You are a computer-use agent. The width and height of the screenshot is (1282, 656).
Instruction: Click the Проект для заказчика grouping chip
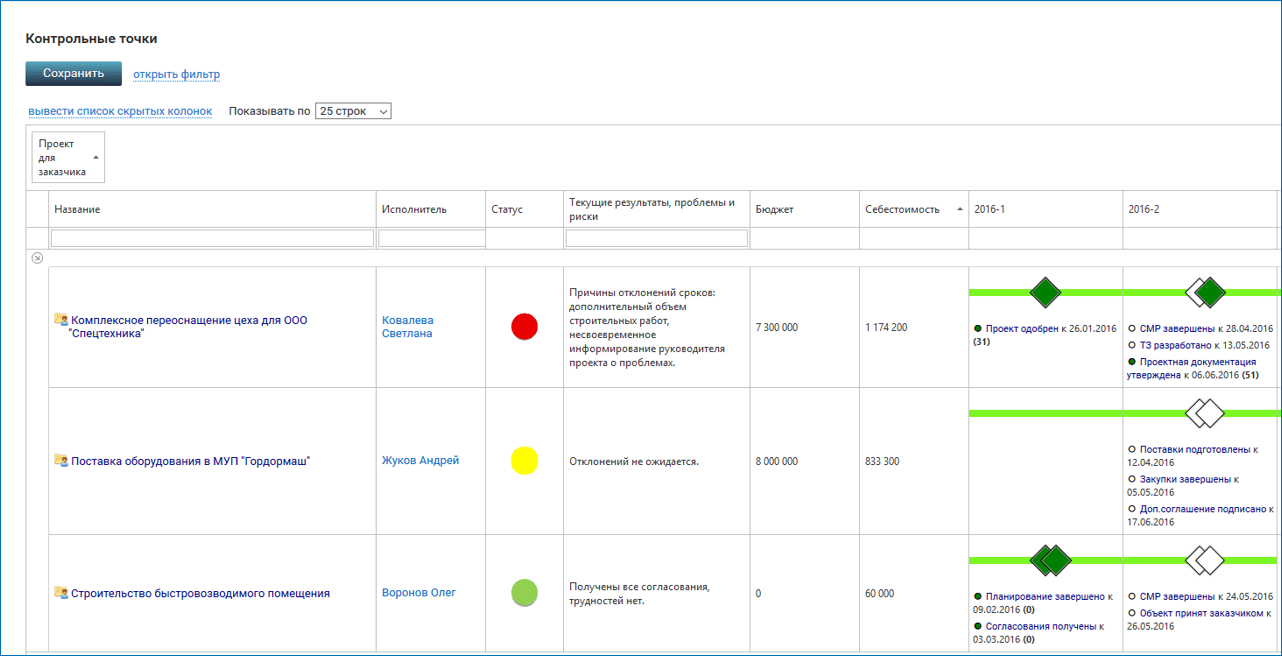tap(68, 157)
